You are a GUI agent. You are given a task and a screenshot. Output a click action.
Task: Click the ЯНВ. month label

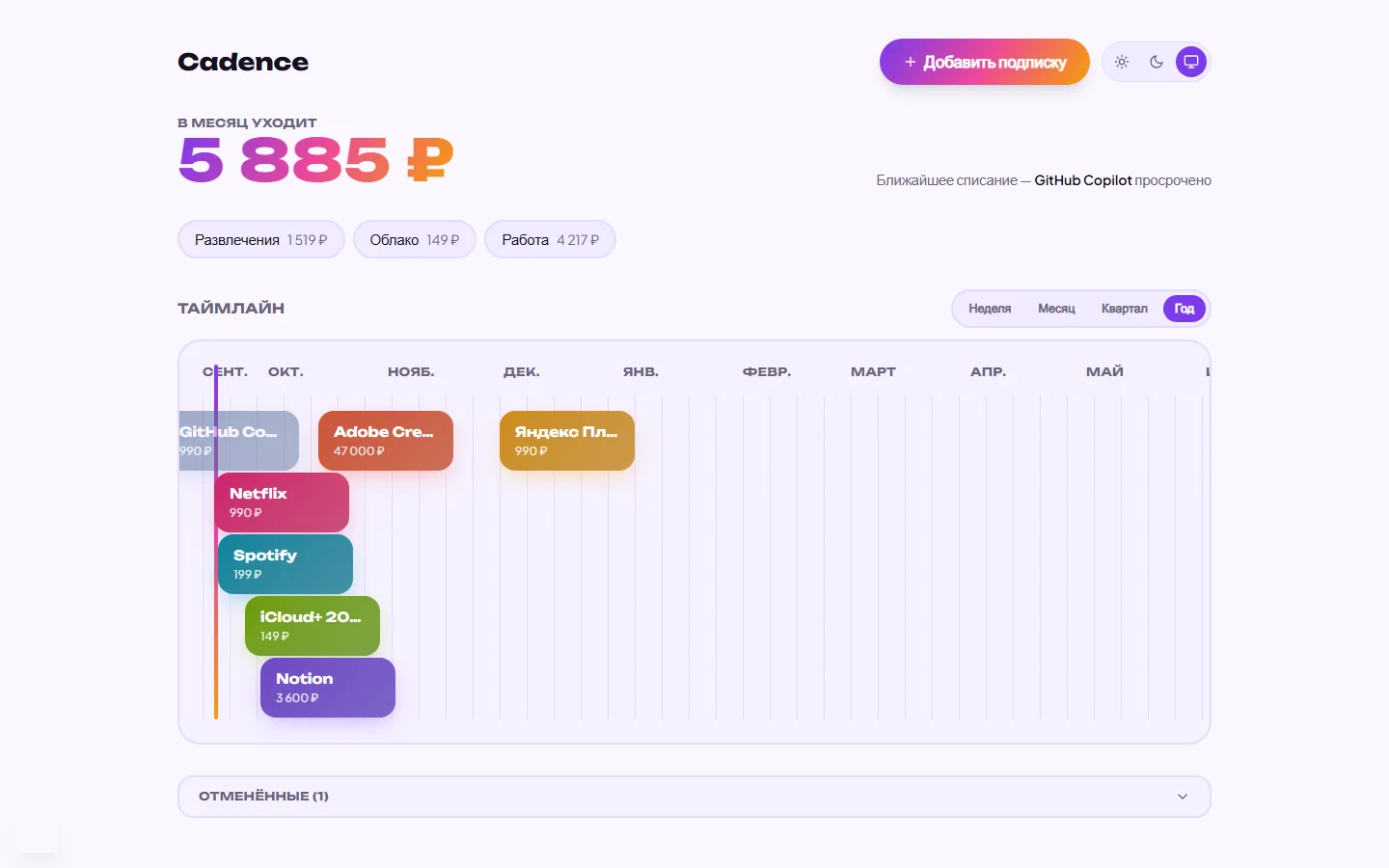pos(640,371)
